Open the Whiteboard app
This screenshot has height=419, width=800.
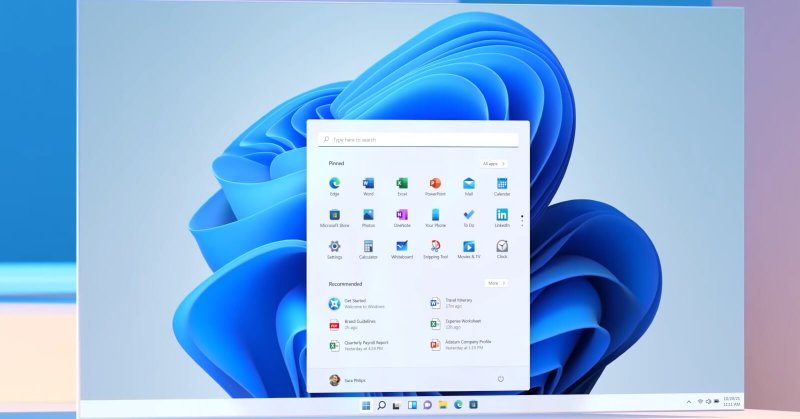coord(402,250)
